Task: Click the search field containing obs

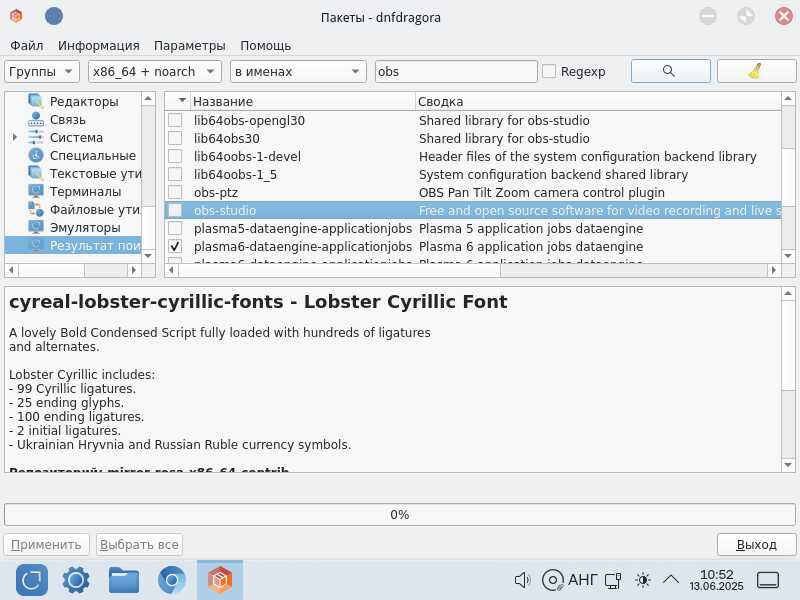Action: [x=456, y=71]
